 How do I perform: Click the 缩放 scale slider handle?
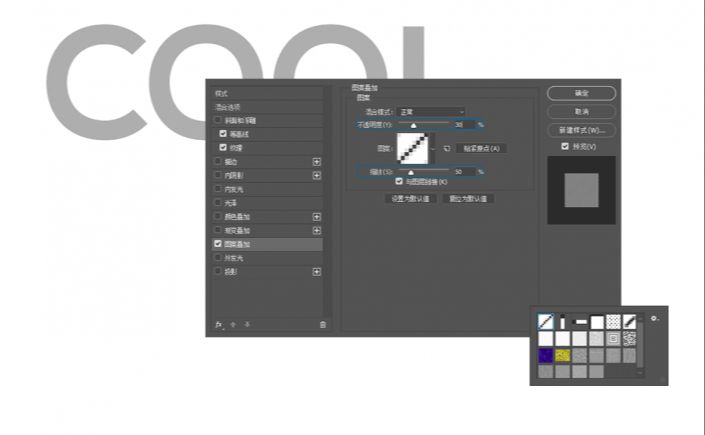point(411,172)
